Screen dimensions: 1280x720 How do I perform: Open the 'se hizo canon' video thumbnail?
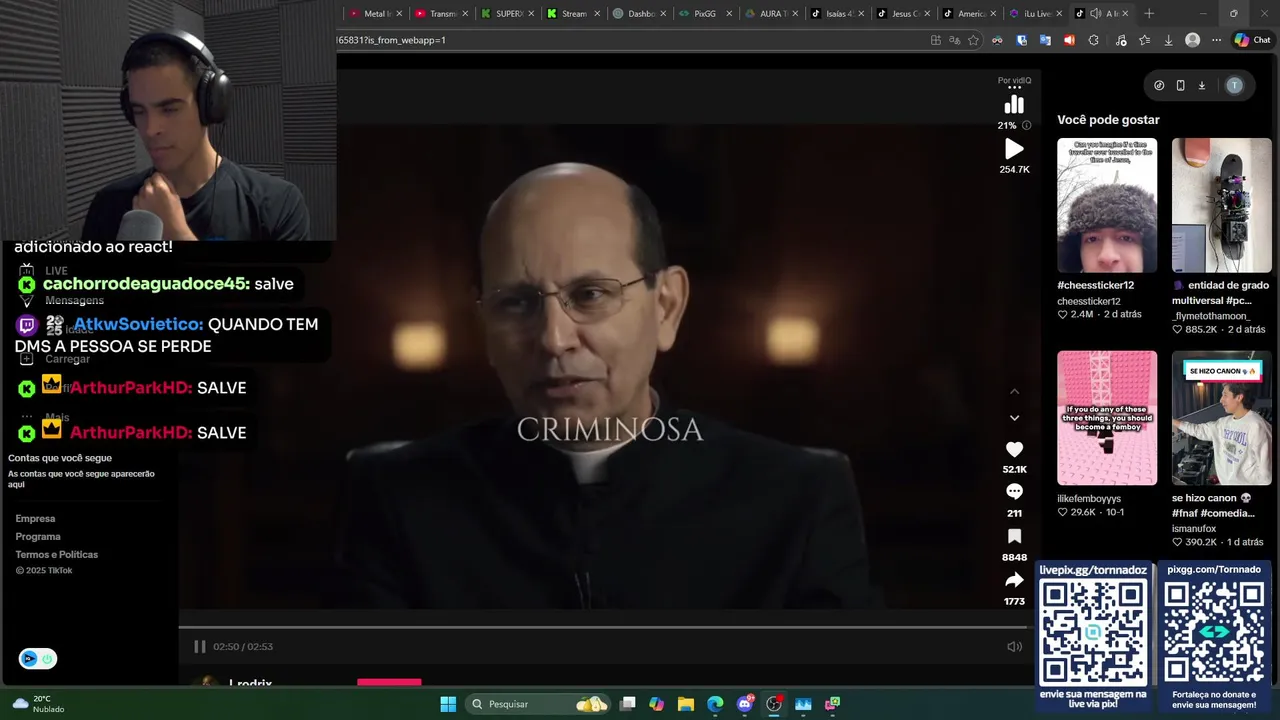(x=1222, y=418)
